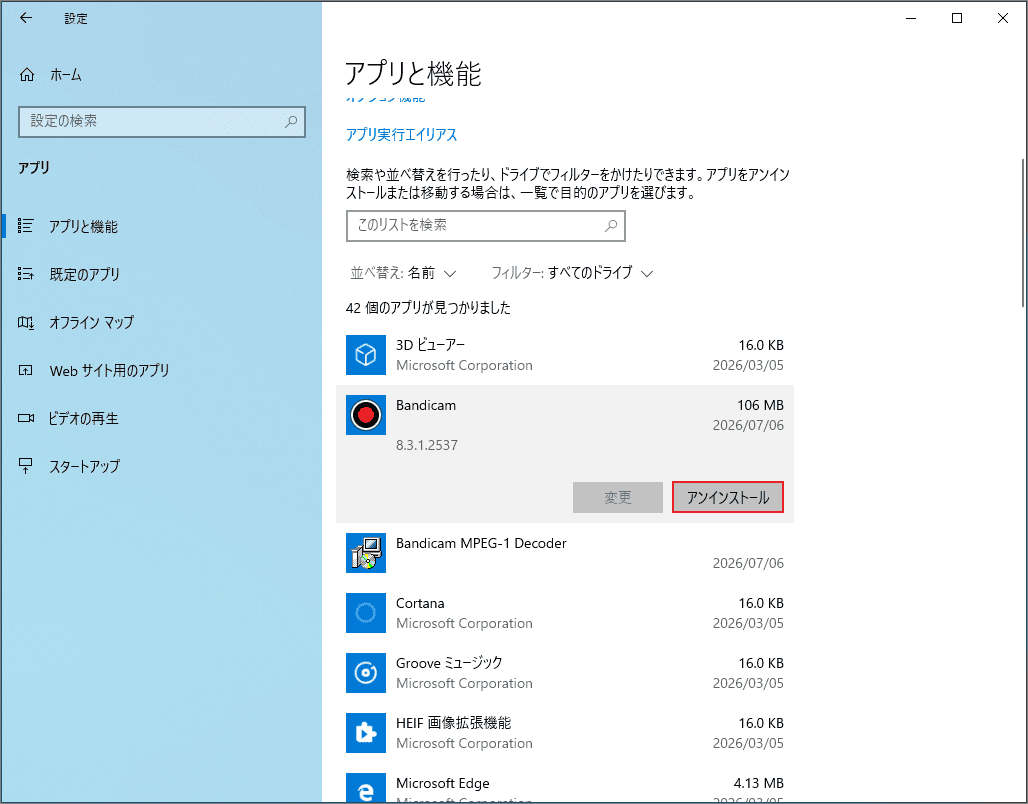Click the Microsoft Edge app icon
Screen dimensions: 1028x804
tap(366, 788)
